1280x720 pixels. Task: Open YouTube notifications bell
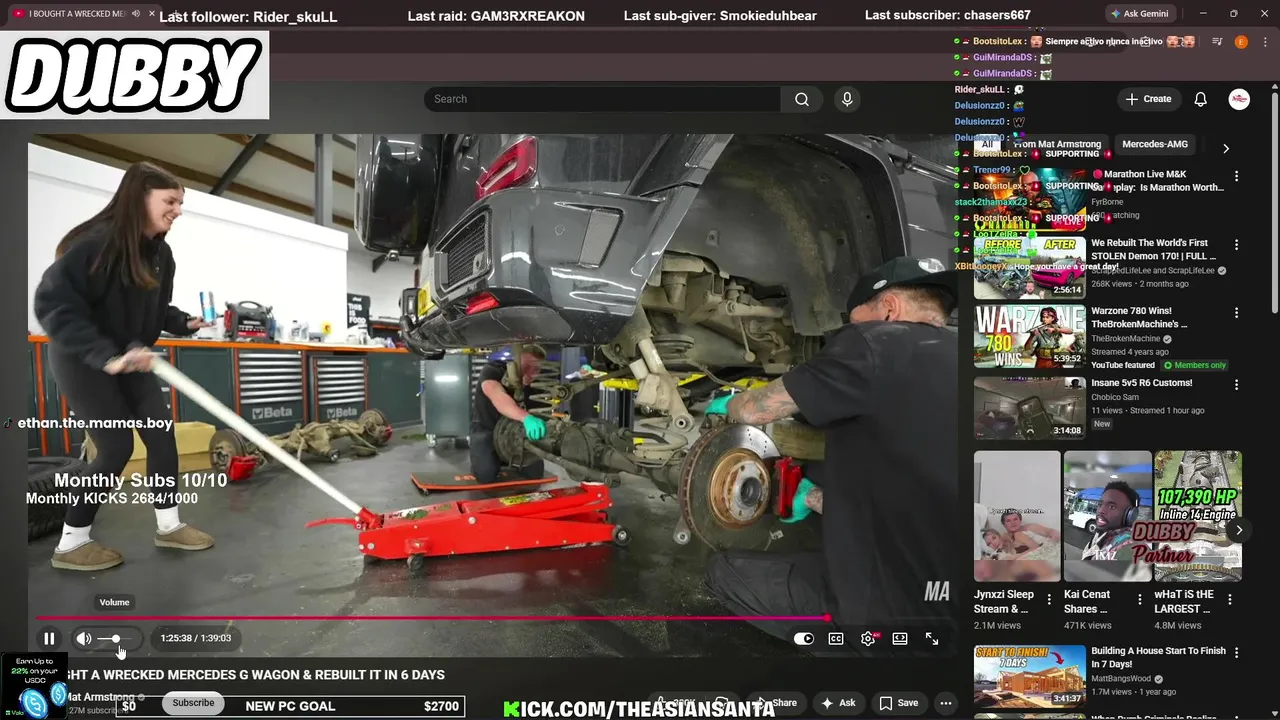[1201, 99]
